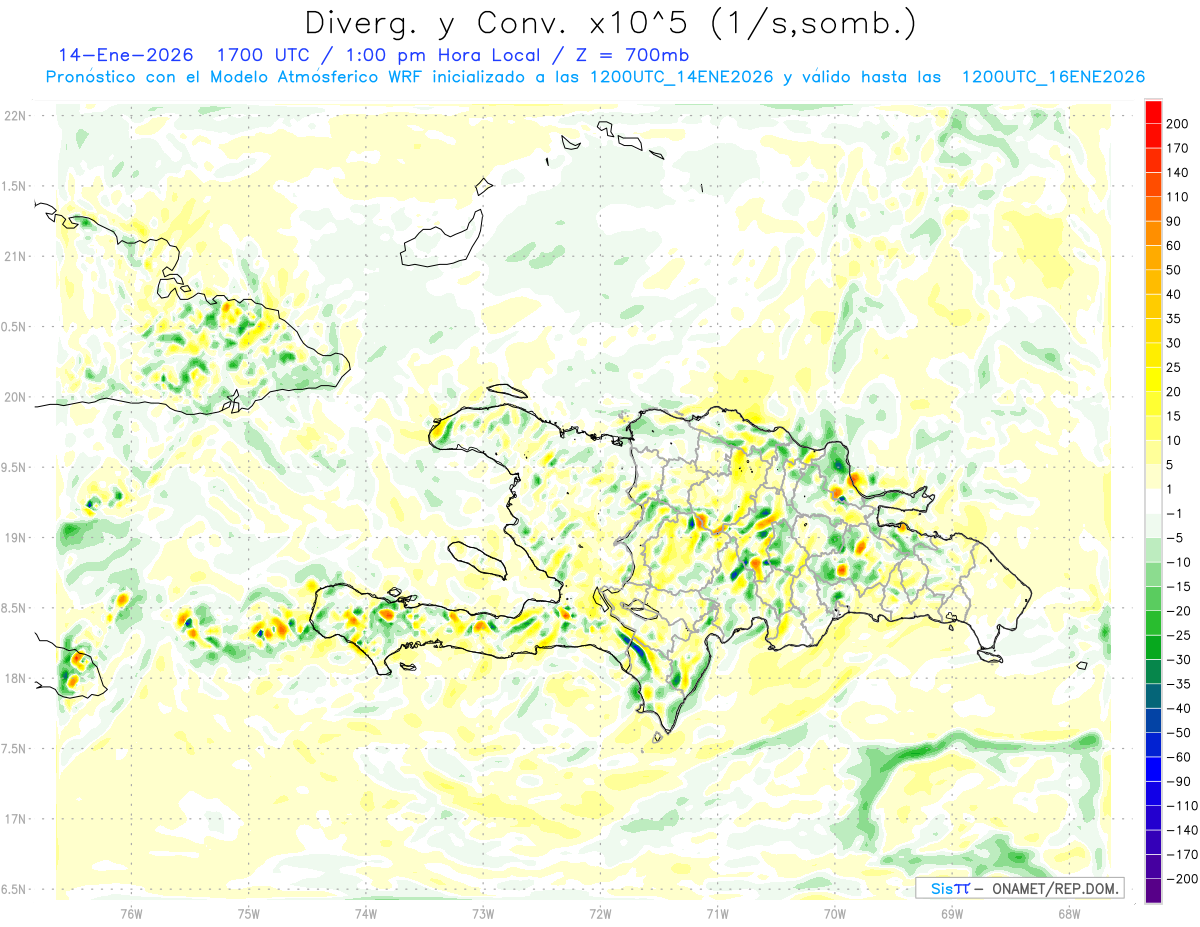
Task: Click the "70W" longitude label
Action: (834, 912)
